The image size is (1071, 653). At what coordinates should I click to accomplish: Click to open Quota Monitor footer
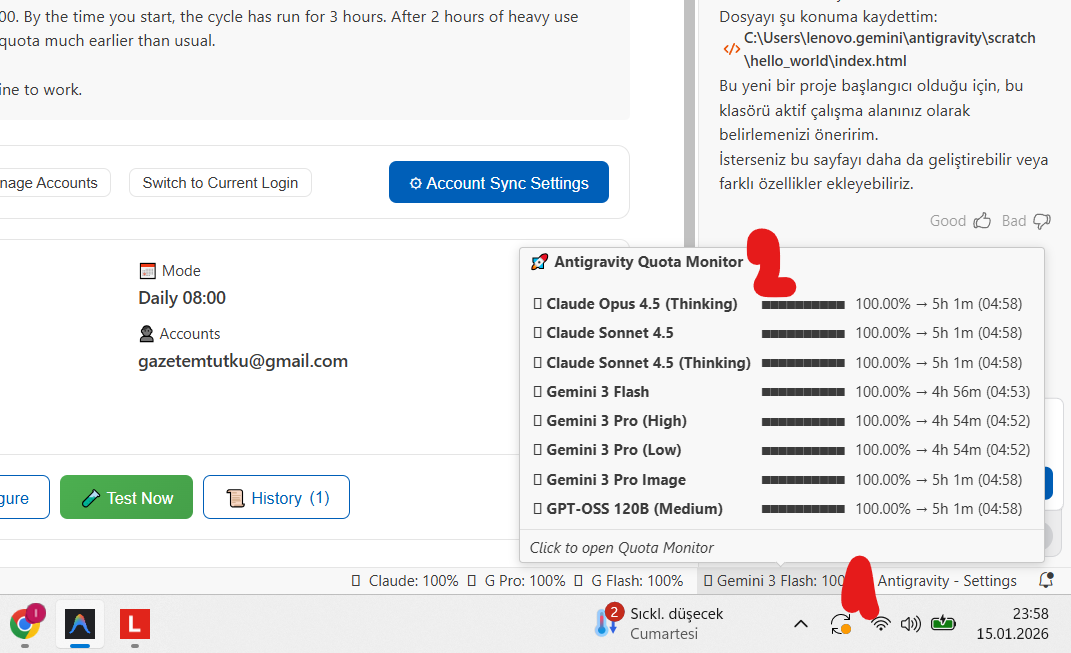pyautogui.click(x=622, y=548)
